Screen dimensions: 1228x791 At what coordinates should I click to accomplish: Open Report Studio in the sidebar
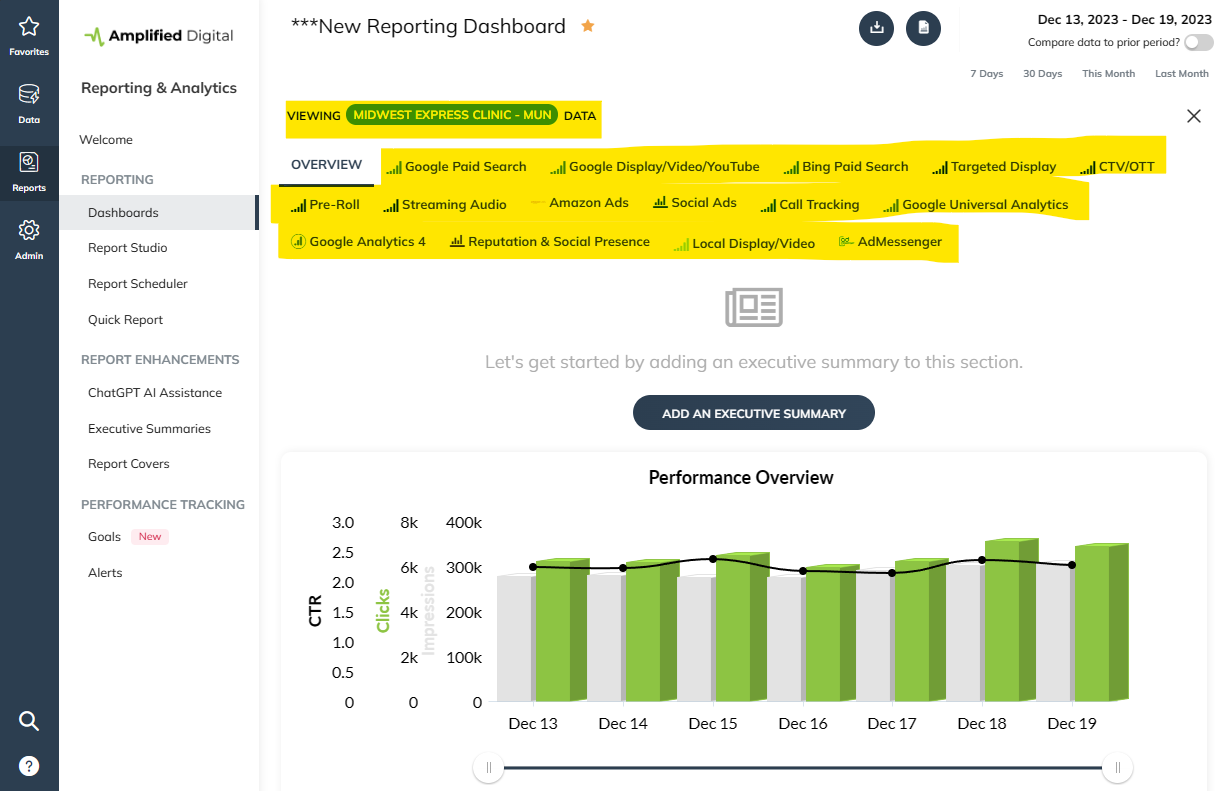(x=128, y=248)
